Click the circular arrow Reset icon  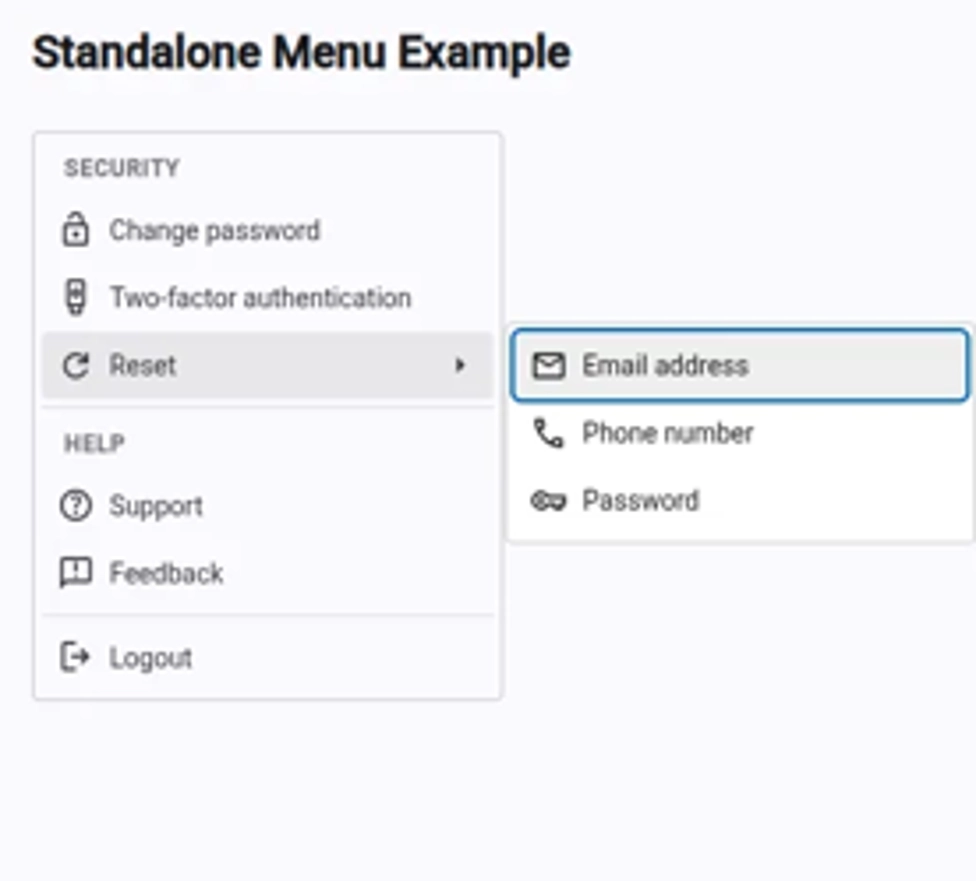point(75,366)
